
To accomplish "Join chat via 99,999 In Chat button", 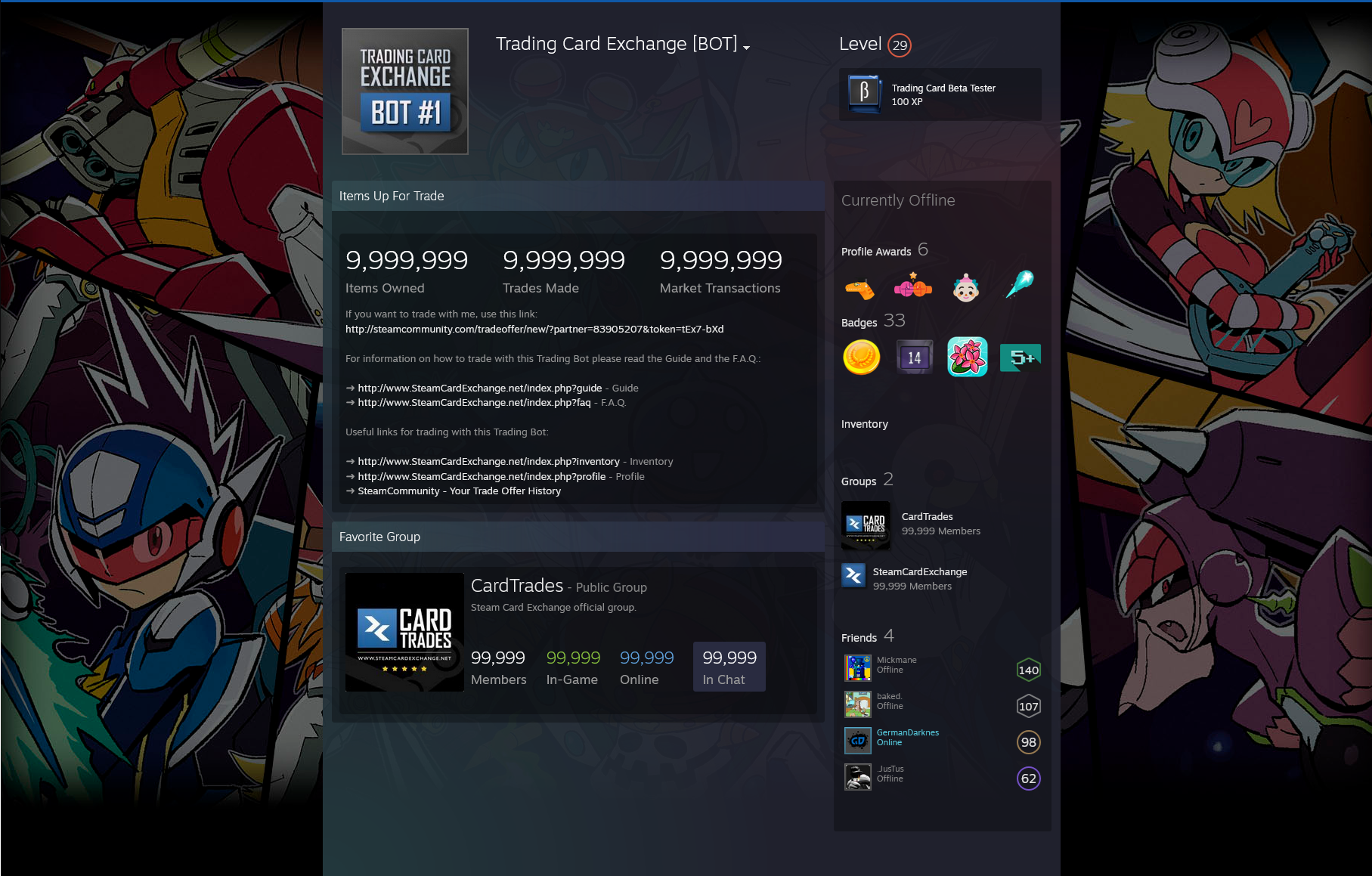I will click(x=729, y=667).
